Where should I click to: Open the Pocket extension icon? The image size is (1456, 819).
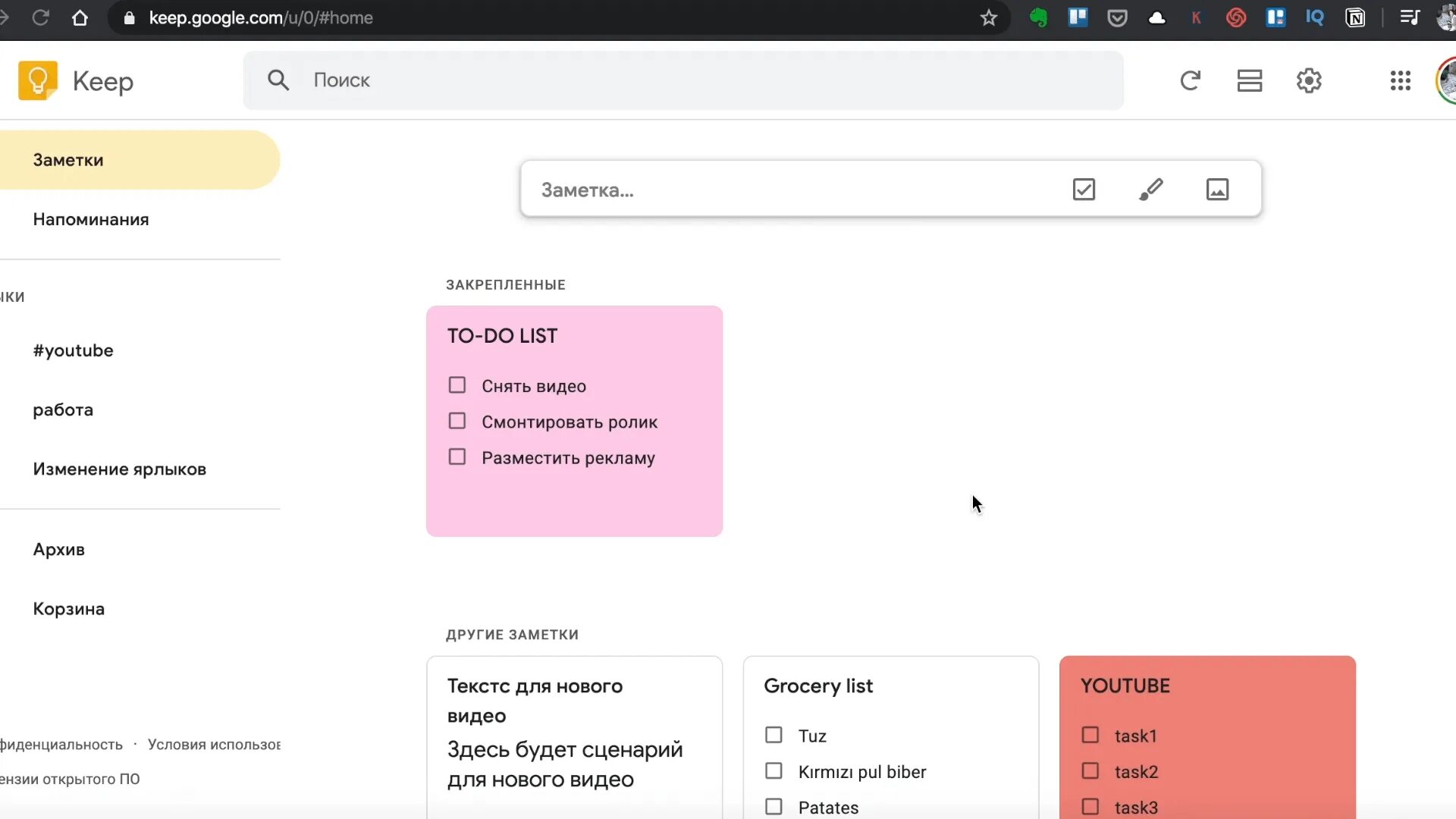pos(1117,17)
